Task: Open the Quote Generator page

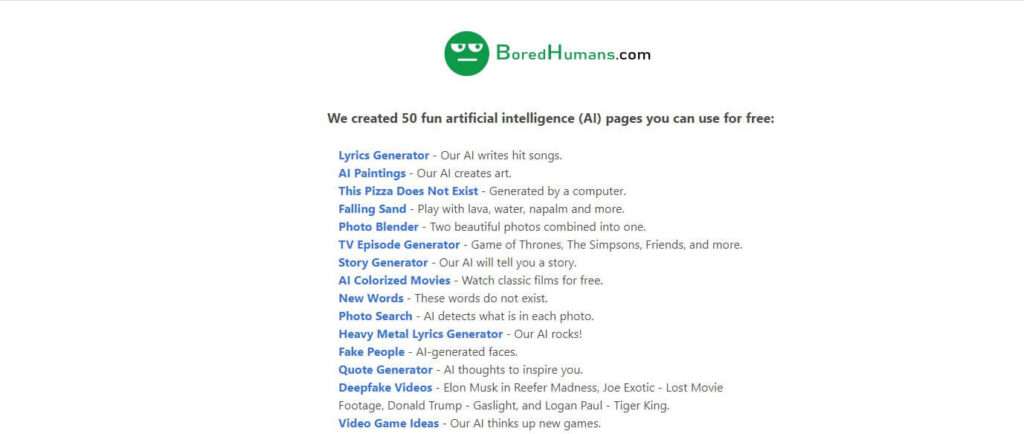Action: click(x=385, y=370)
